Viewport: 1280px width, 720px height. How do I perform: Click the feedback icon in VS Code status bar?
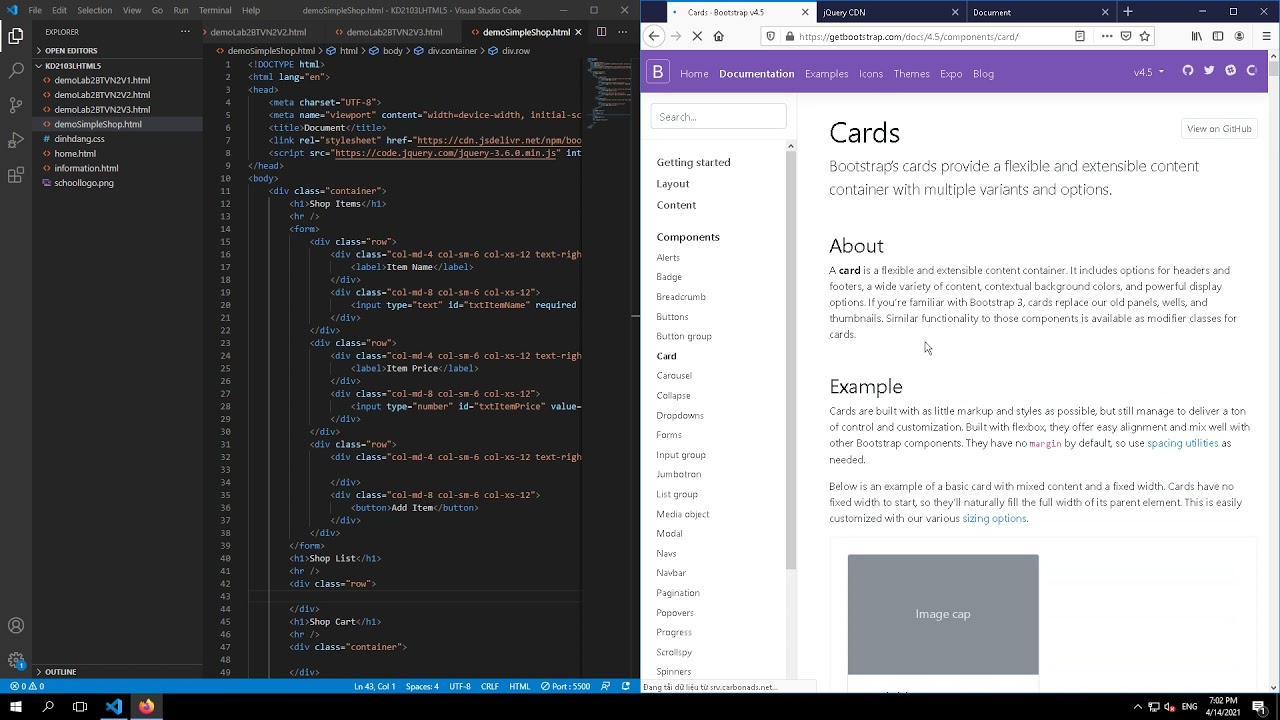pyautogui.click(x=606, y=687)
